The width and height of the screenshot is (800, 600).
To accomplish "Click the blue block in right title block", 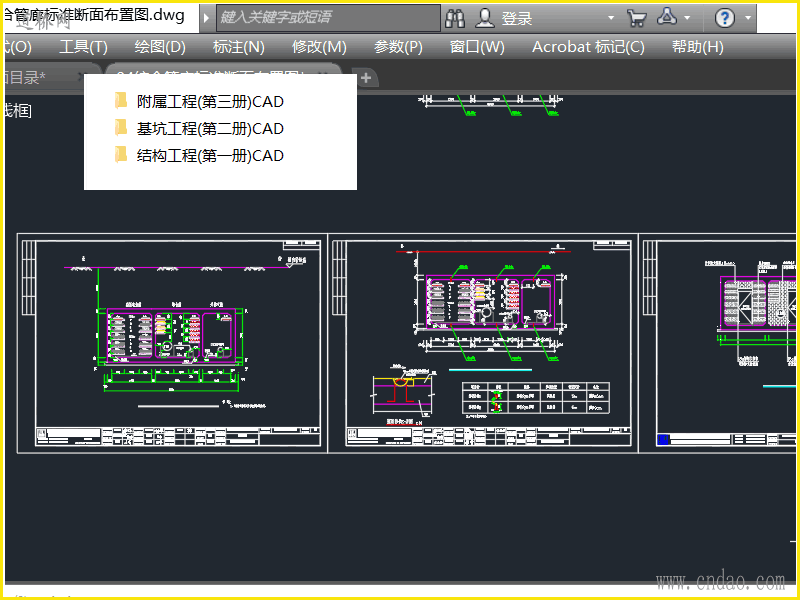I will point(663,439).
